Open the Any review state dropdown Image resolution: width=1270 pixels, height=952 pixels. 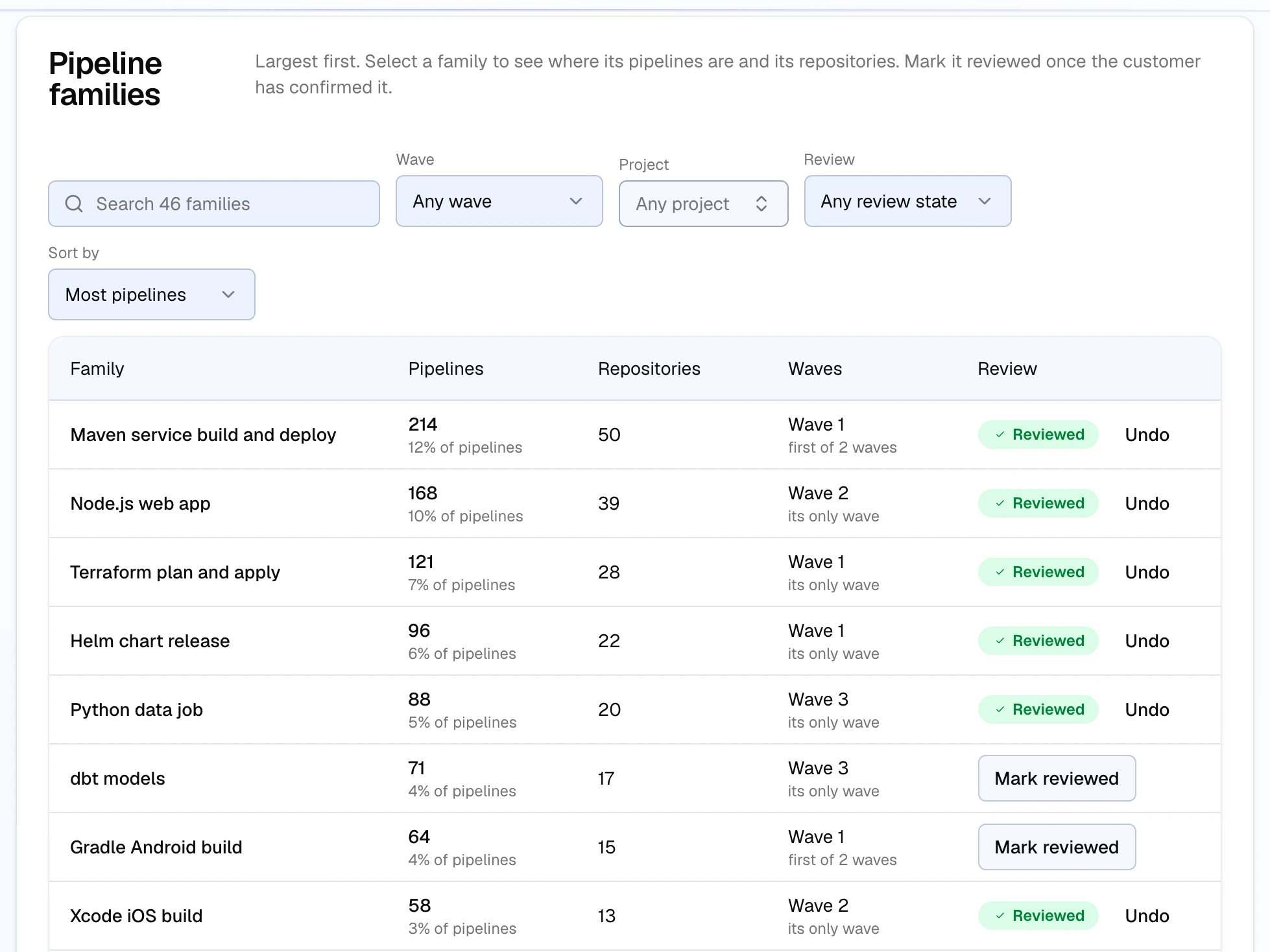908,201
